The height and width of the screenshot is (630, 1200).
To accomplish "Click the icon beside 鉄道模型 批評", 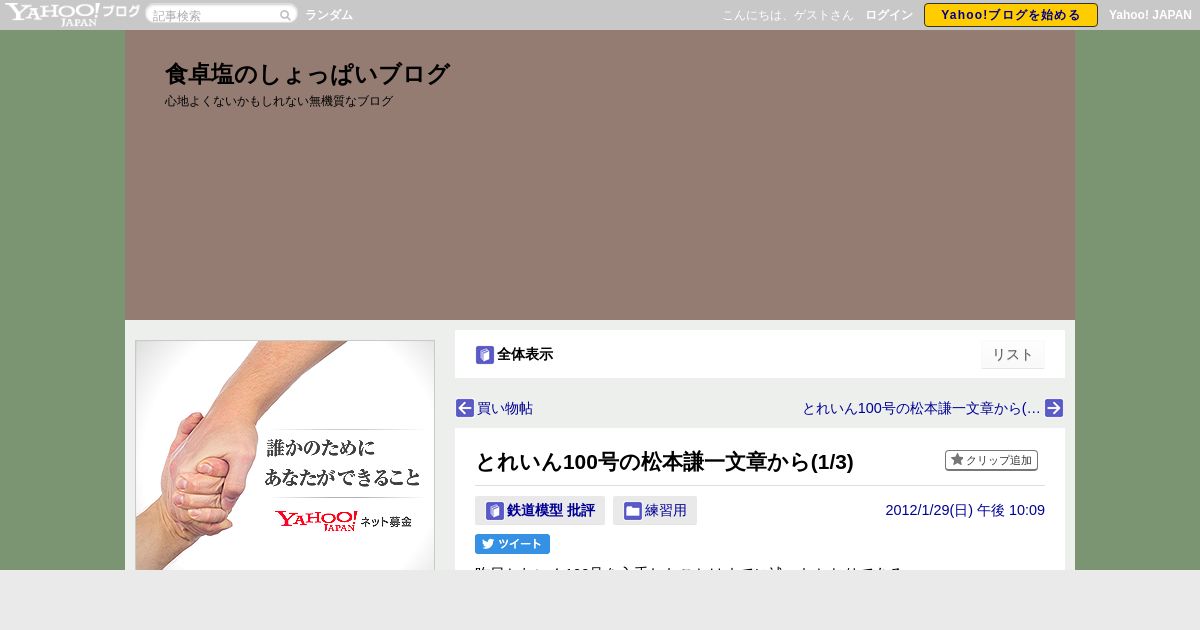I will tap(495, 511).
